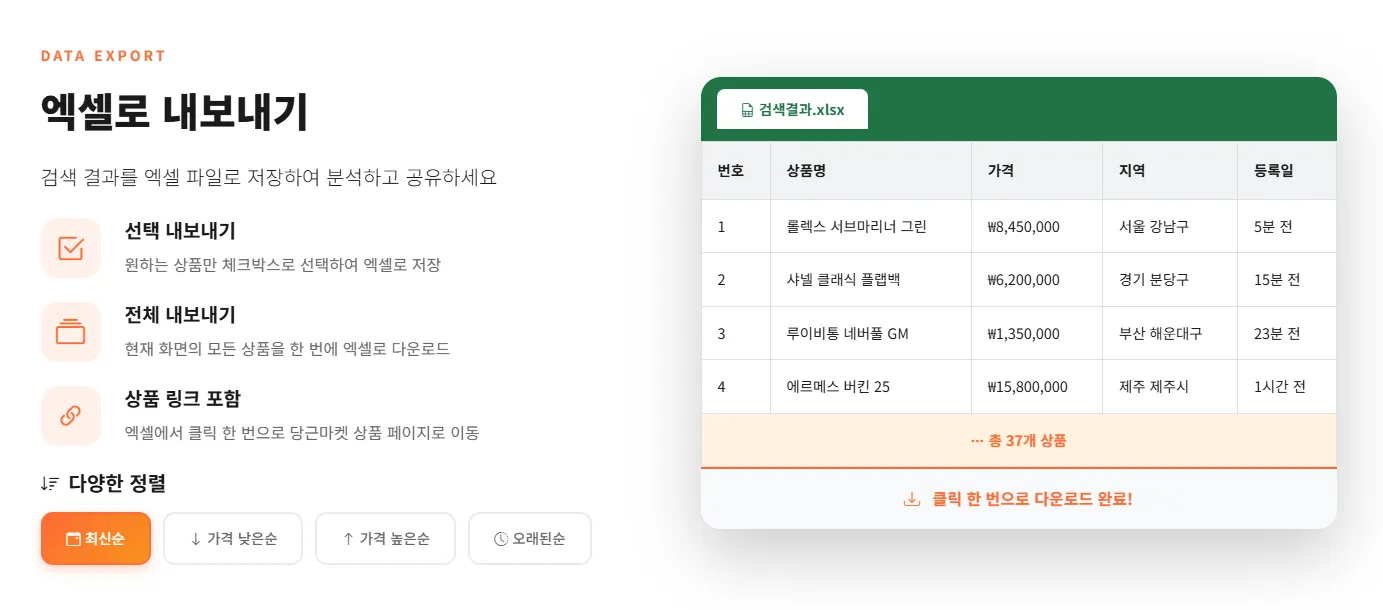The width and height of the screenshot is (1383, 610).
Task: Click the box icon next to 전체 내보내기
Action: (x=69, y=332)
